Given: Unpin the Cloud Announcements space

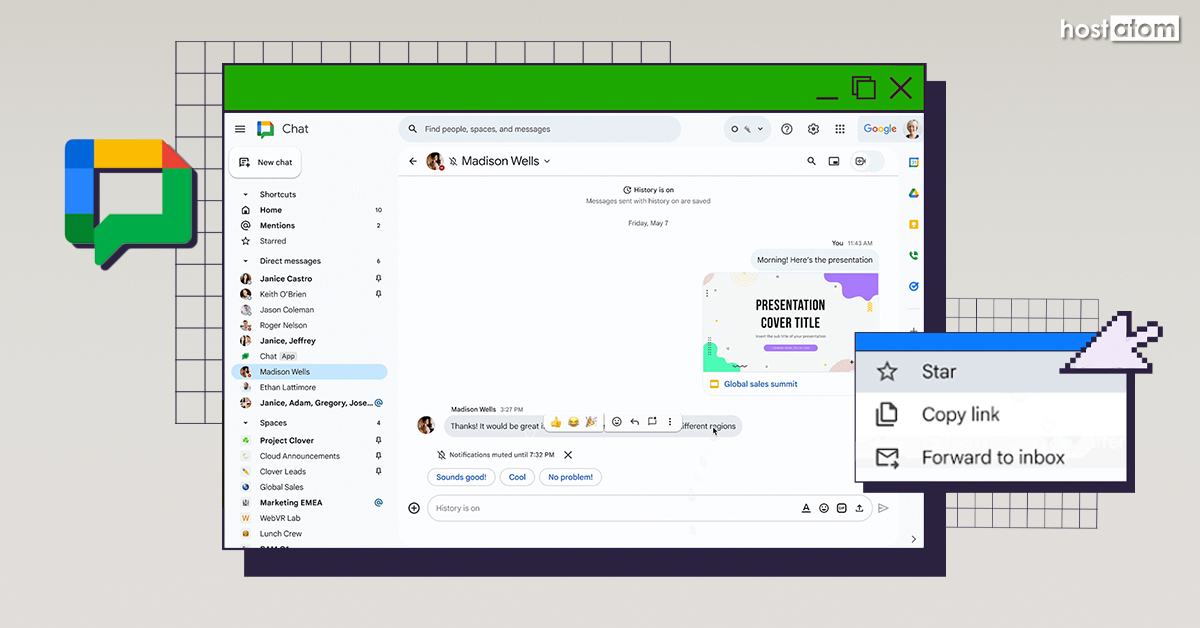Looking at the screenshot, I should tap(377, 456).
